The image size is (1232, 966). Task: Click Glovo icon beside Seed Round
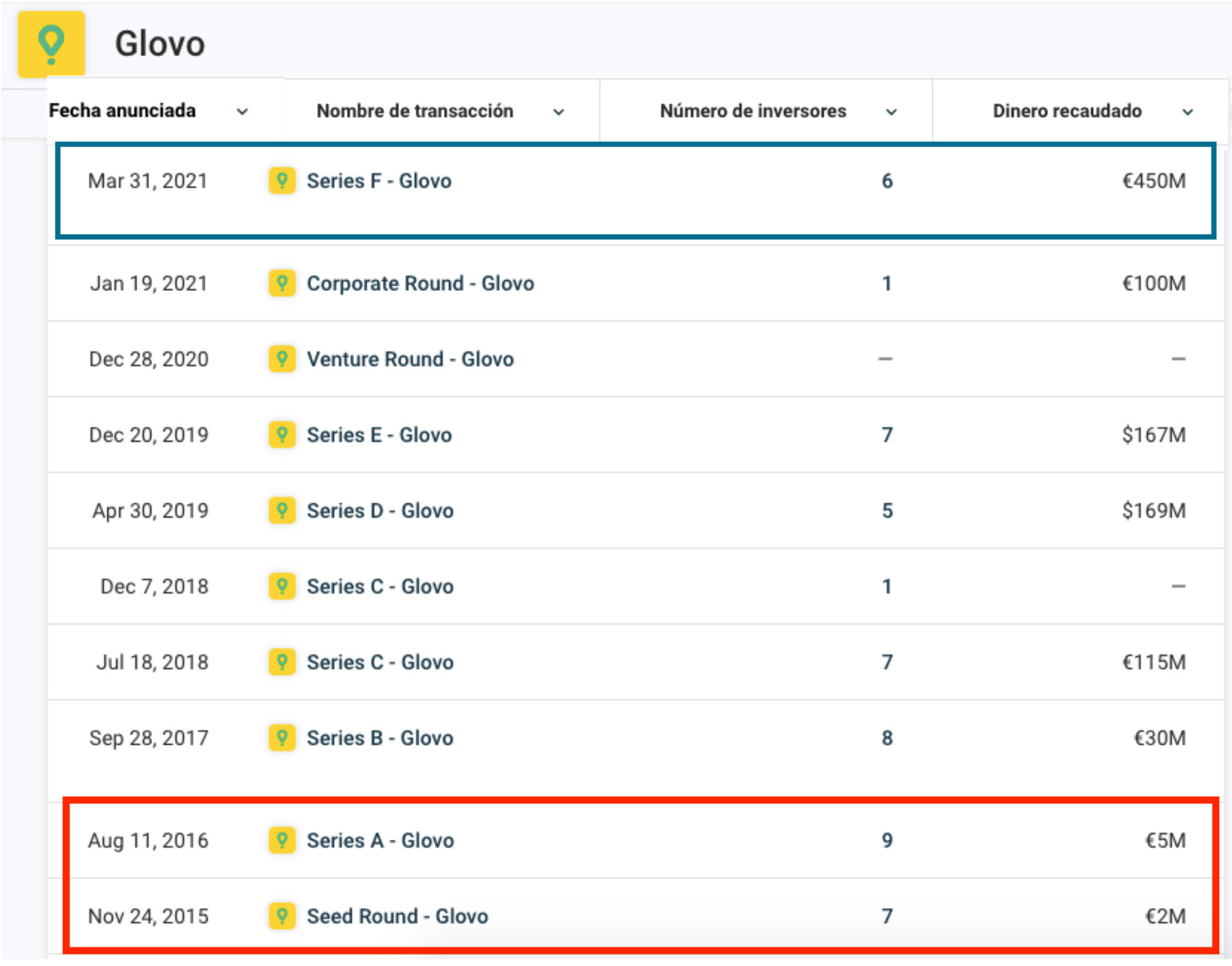coord(282,916)
